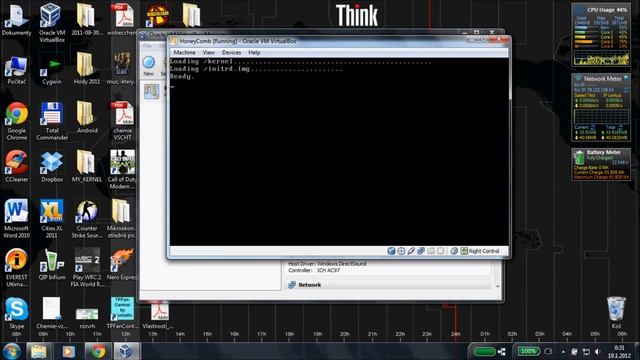
Task: Click the hard disk activity status icon
Action: [x=391, y=251]
